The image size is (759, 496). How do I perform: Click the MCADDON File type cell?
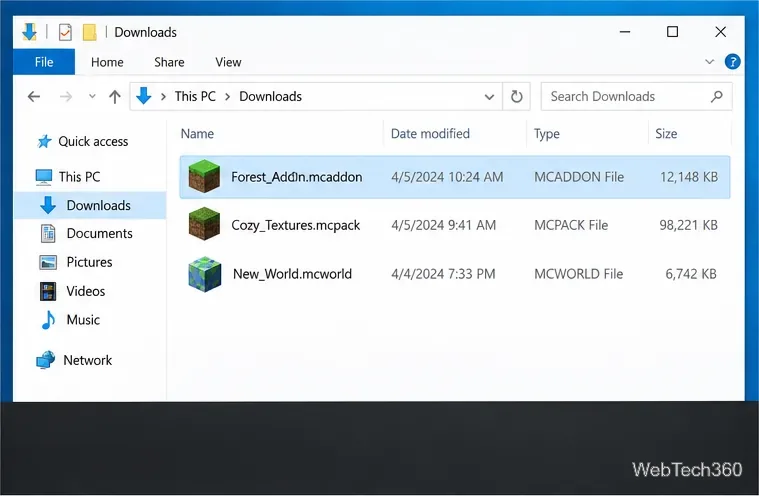click(578, 177)
